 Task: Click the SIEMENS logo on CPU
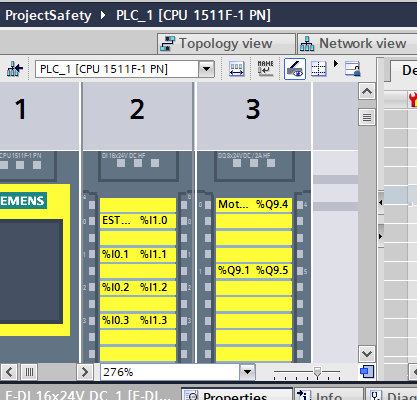point(23,201)
